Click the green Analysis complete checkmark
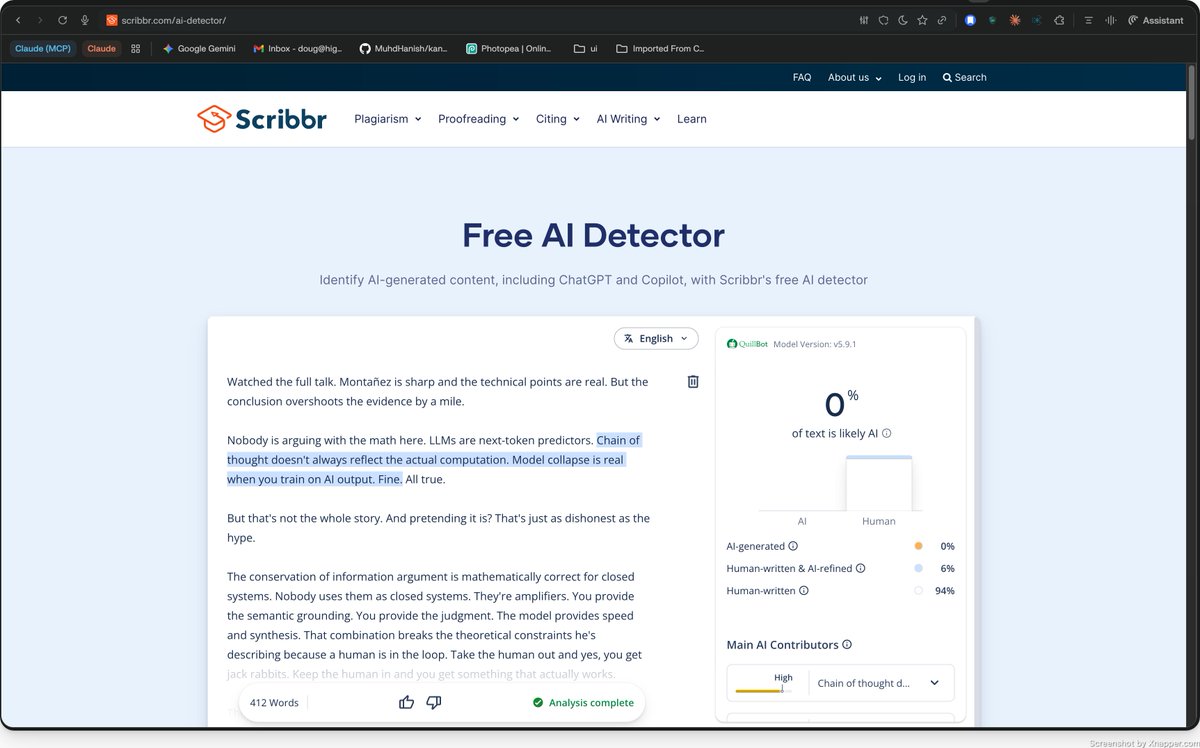 point(538,702)
